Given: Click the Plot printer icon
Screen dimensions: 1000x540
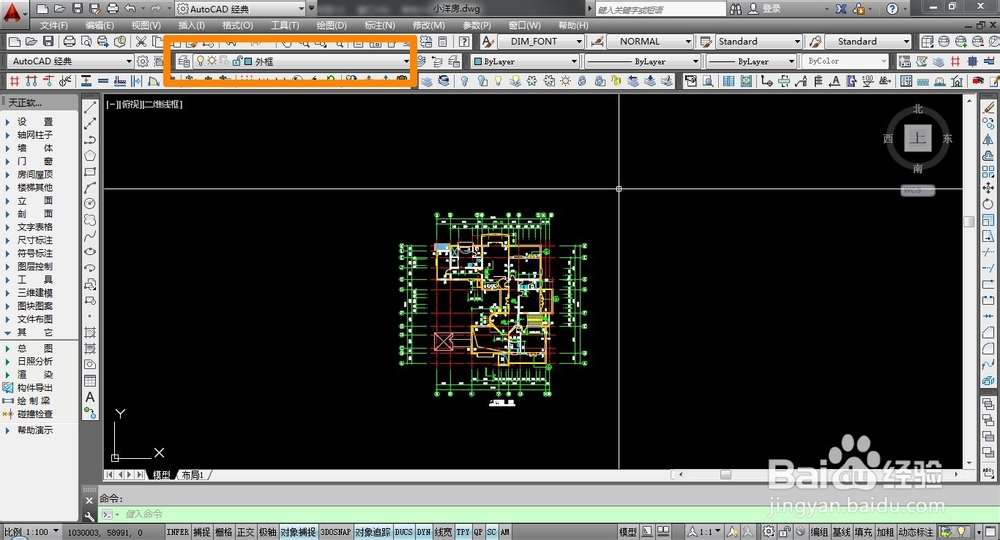Looking at the screenshot, I should coord(69,41).
